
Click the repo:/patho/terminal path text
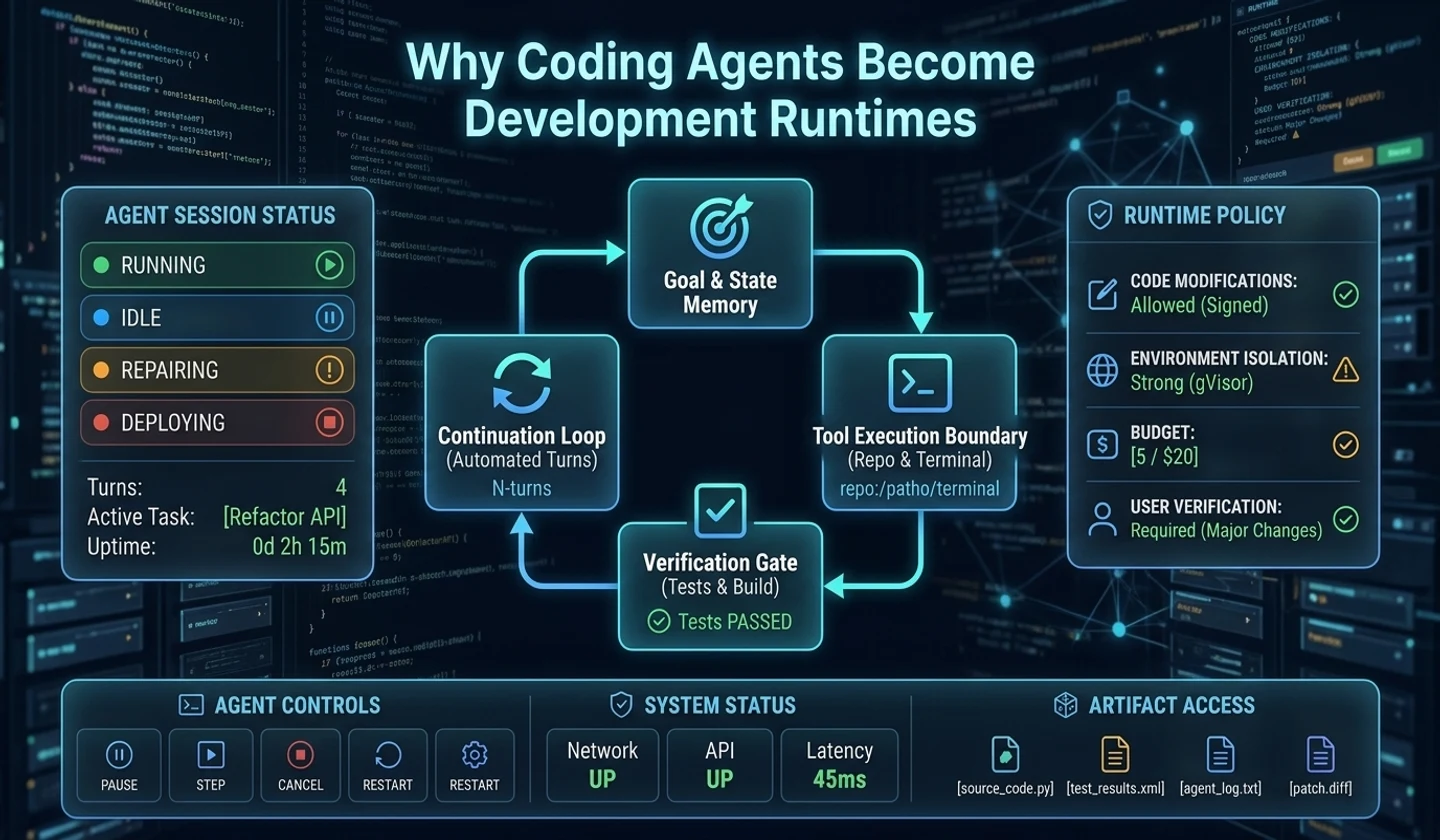click(921, 490)
